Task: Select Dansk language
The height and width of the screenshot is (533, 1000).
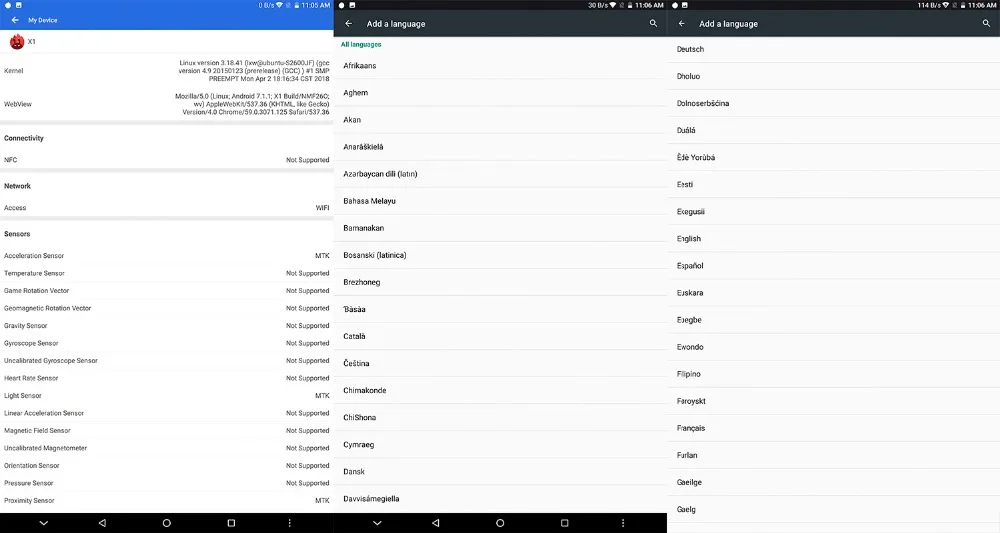Action: click(x=500, y=472)
